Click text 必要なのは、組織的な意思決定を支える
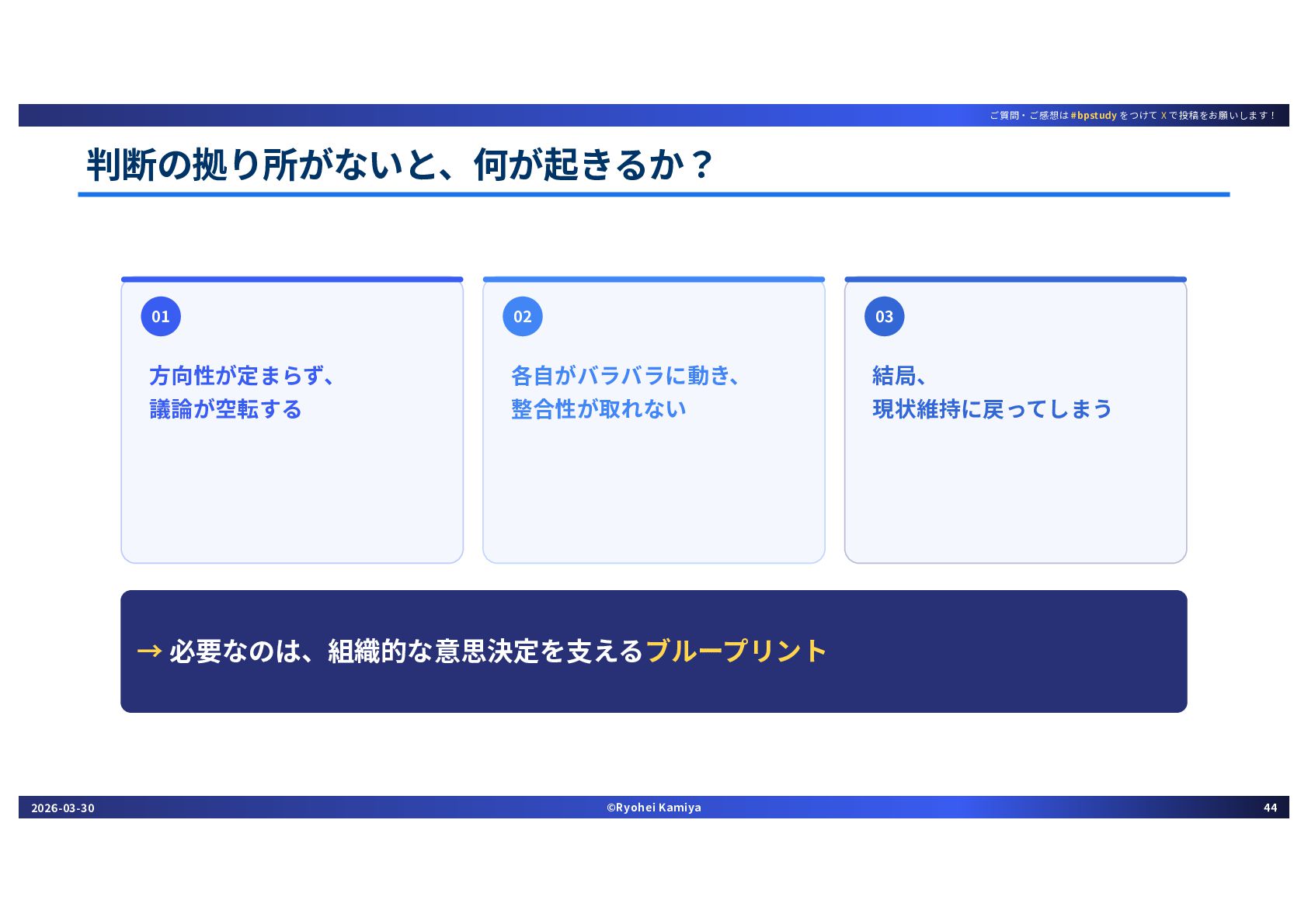 [406, 651]
